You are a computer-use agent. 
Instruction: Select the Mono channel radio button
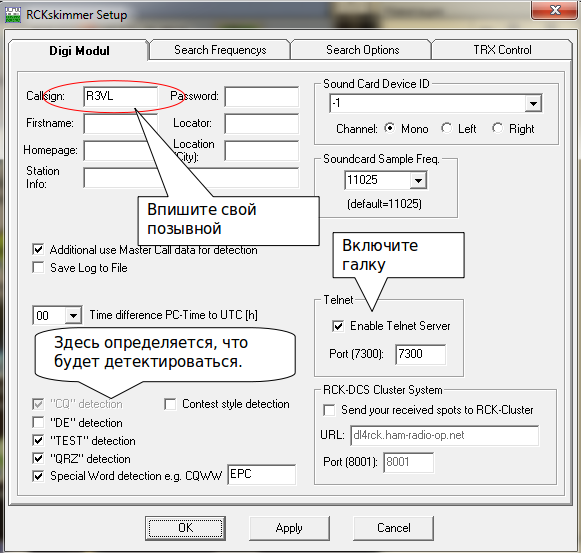pos(389,128)
